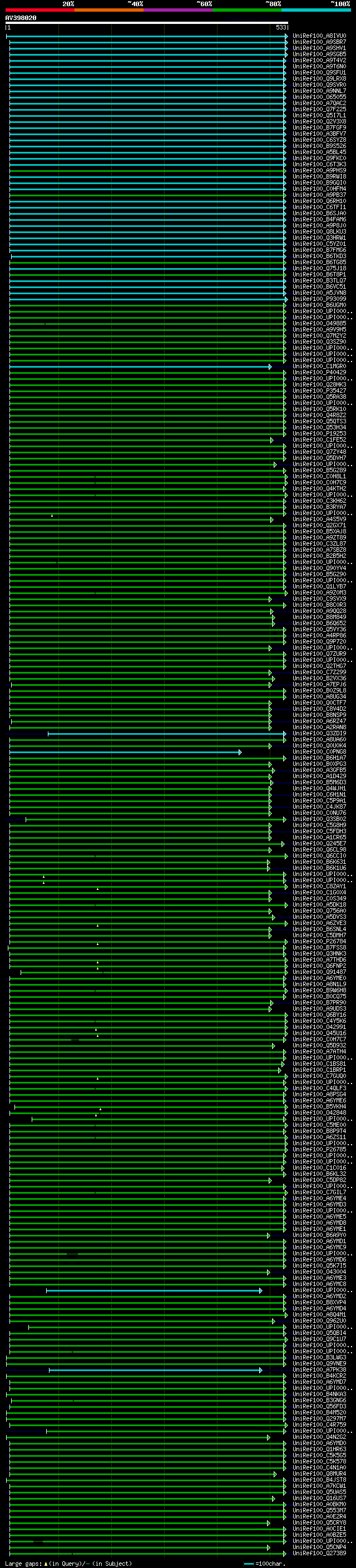This screenshot has height=1568, width=356.
Task: Click UniRef100_C1BRP1 label
Action: (x=319, y=1070)
